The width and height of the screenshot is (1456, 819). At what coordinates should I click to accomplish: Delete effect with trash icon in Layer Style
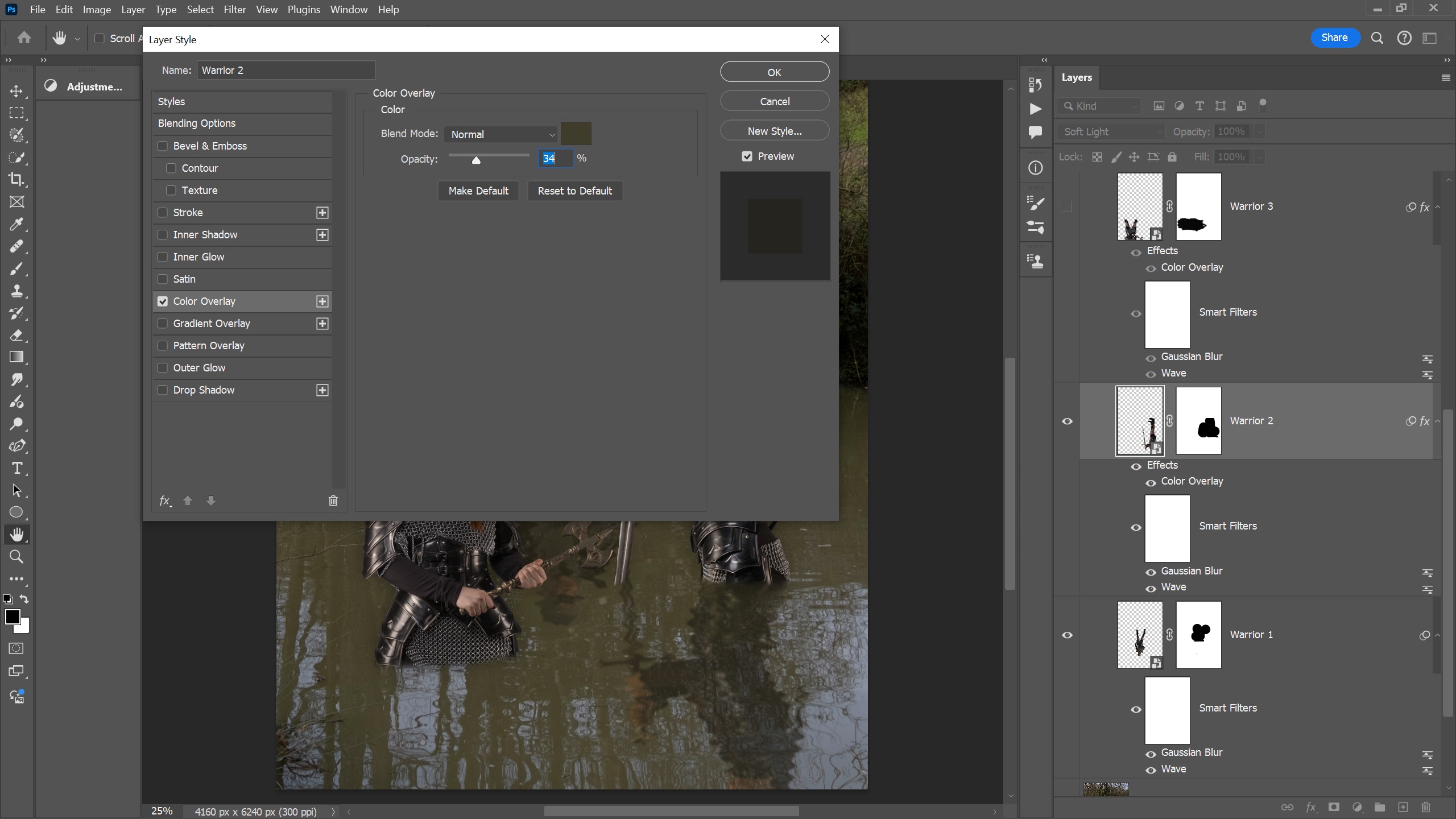pos(333,500)
